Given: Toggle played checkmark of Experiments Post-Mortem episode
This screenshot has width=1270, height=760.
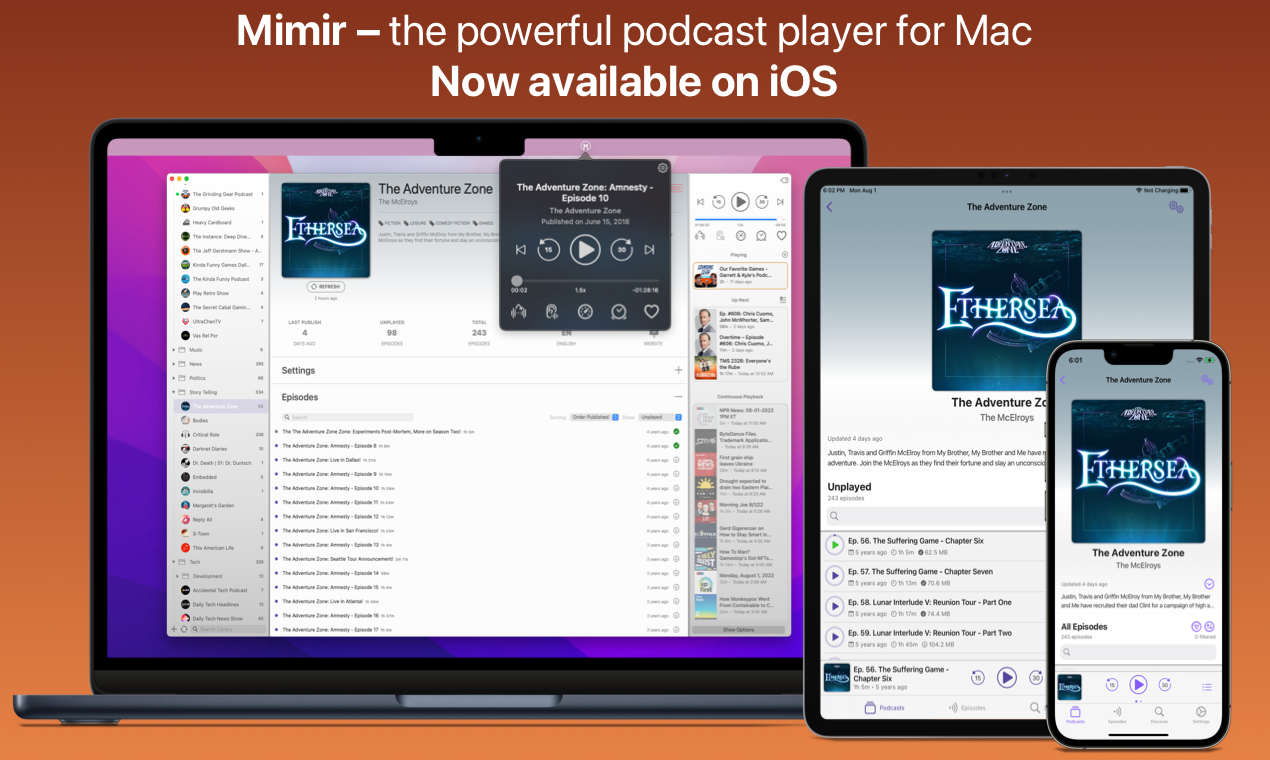Looking at the screenshot, I should [x=677, y=431].
